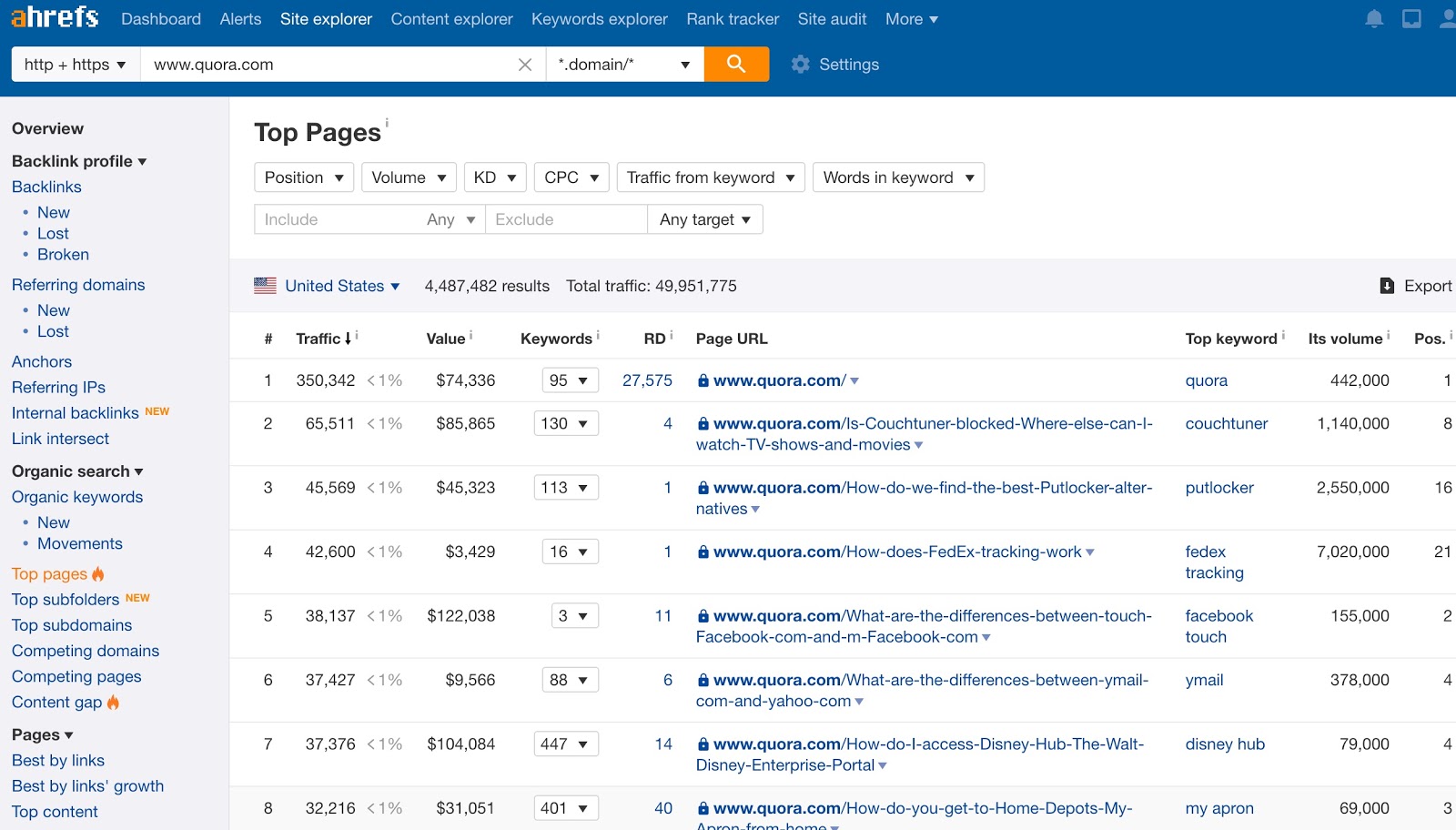Click the inbox icon in the top bar
This screenshot has height=830, width=1456.
click(1410, 18)
